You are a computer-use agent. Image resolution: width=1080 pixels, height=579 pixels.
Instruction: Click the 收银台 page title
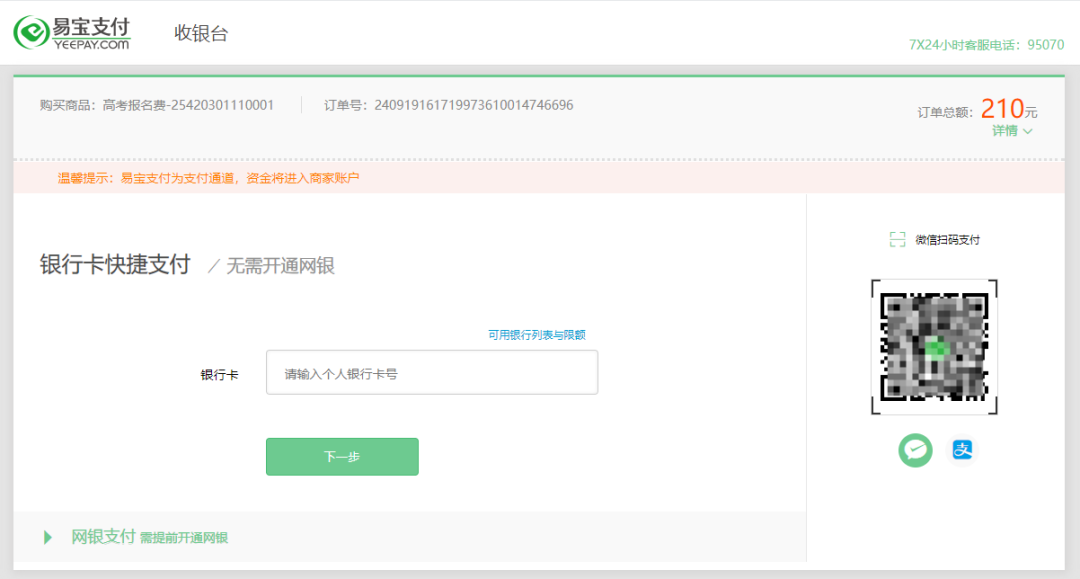click(x=201, y=33)
